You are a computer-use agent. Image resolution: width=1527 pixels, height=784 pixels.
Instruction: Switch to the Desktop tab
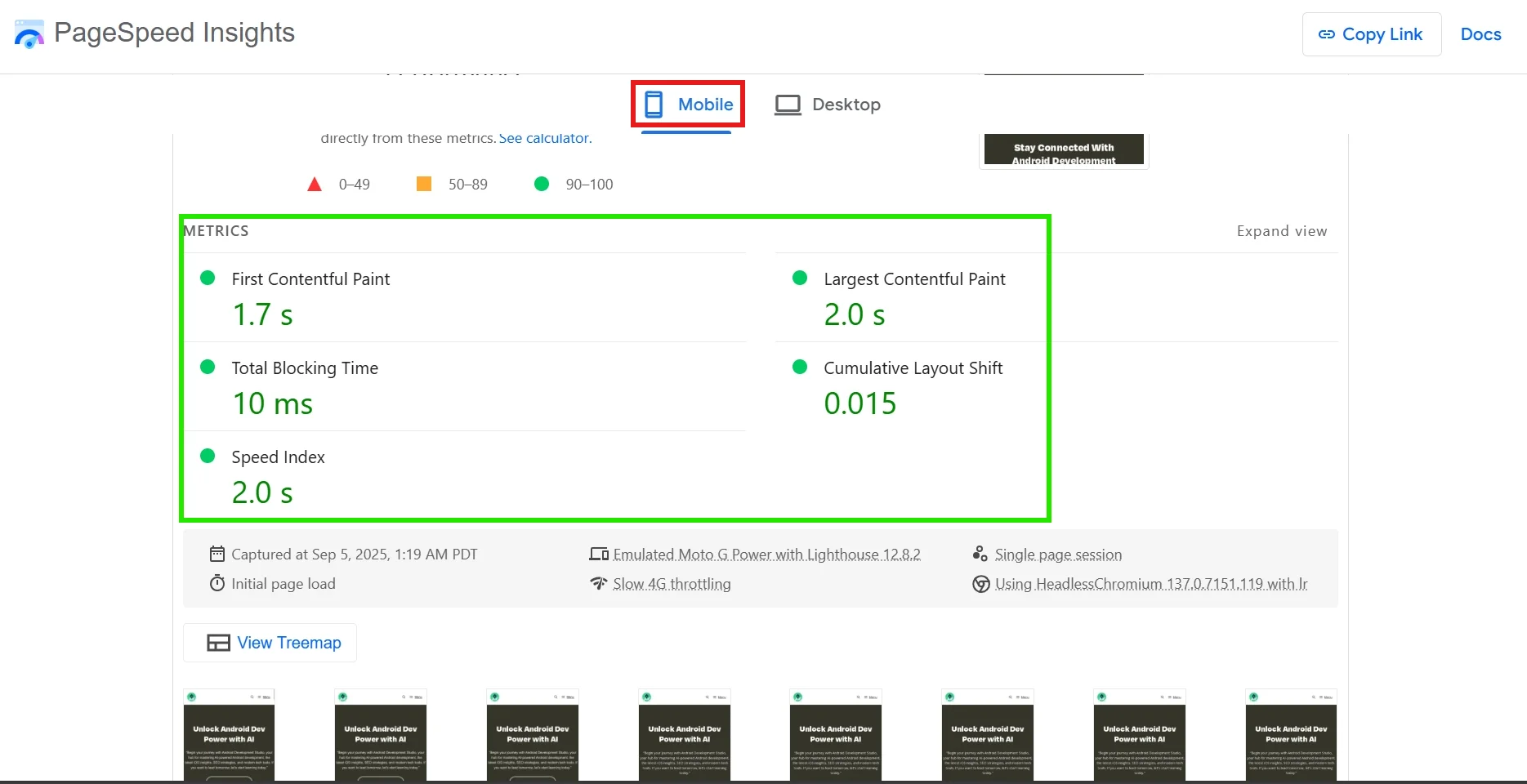point(828,105)
